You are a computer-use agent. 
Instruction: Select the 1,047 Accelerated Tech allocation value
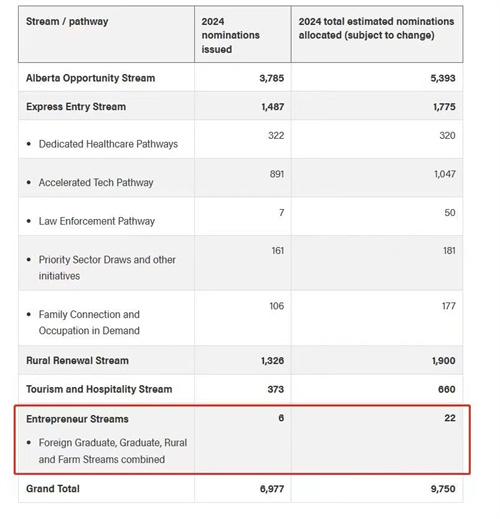(445, 174)
